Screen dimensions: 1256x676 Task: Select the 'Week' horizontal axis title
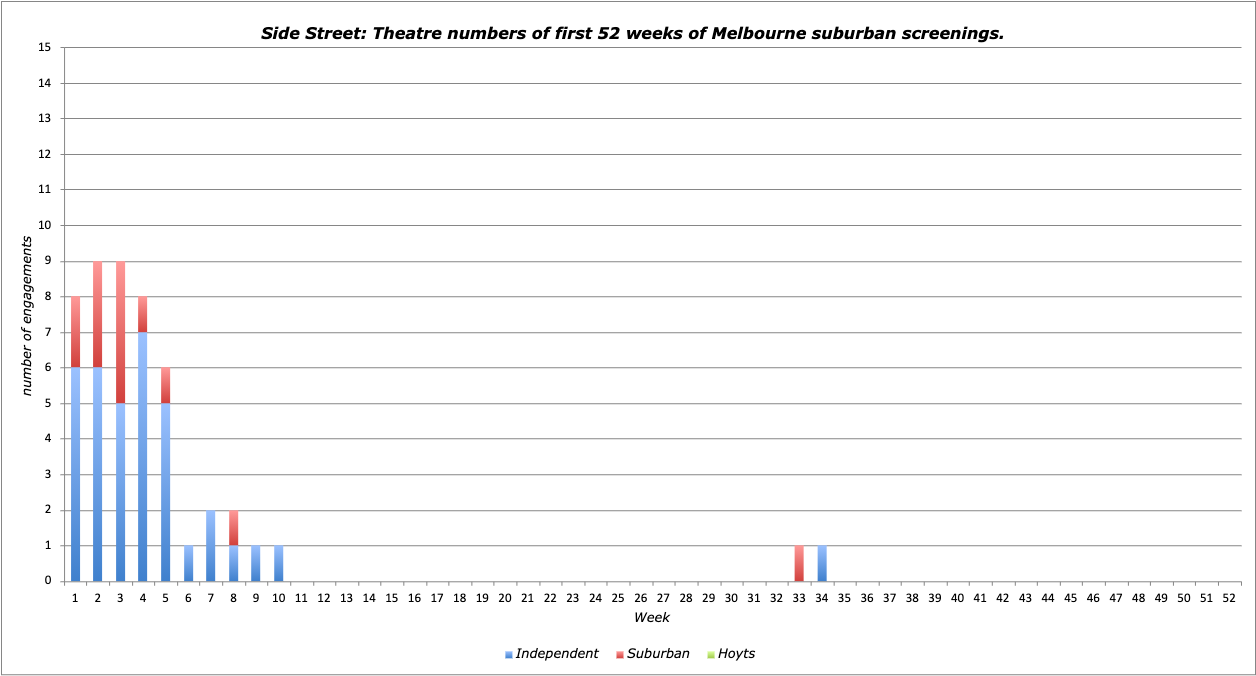(x=651, y=617)
